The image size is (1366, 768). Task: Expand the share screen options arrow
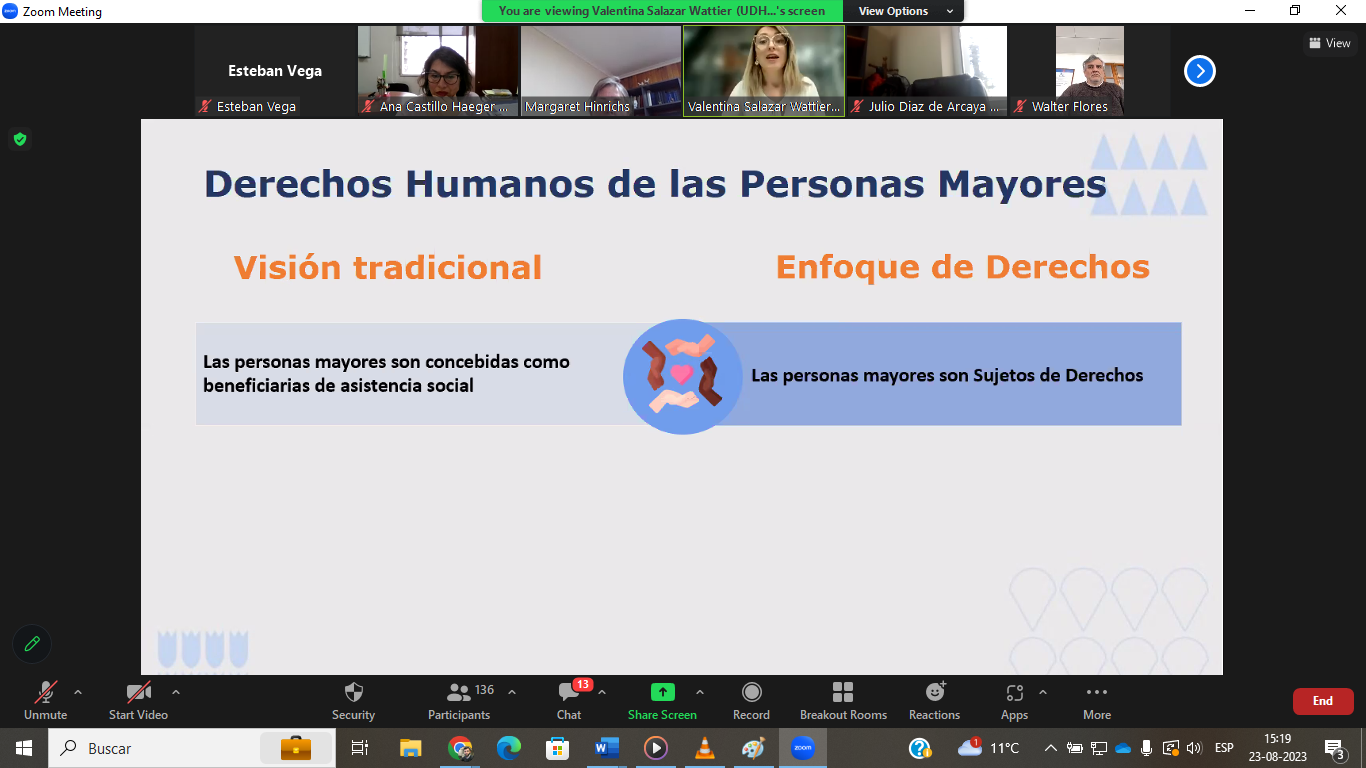click(699, 692)
